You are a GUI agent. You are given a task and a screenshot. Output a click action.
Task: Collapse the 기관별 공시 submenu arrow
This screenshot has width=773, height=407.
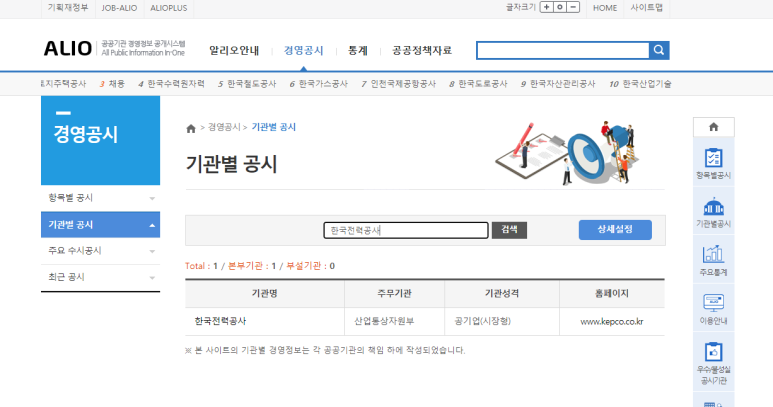click(x=152, y=225)
